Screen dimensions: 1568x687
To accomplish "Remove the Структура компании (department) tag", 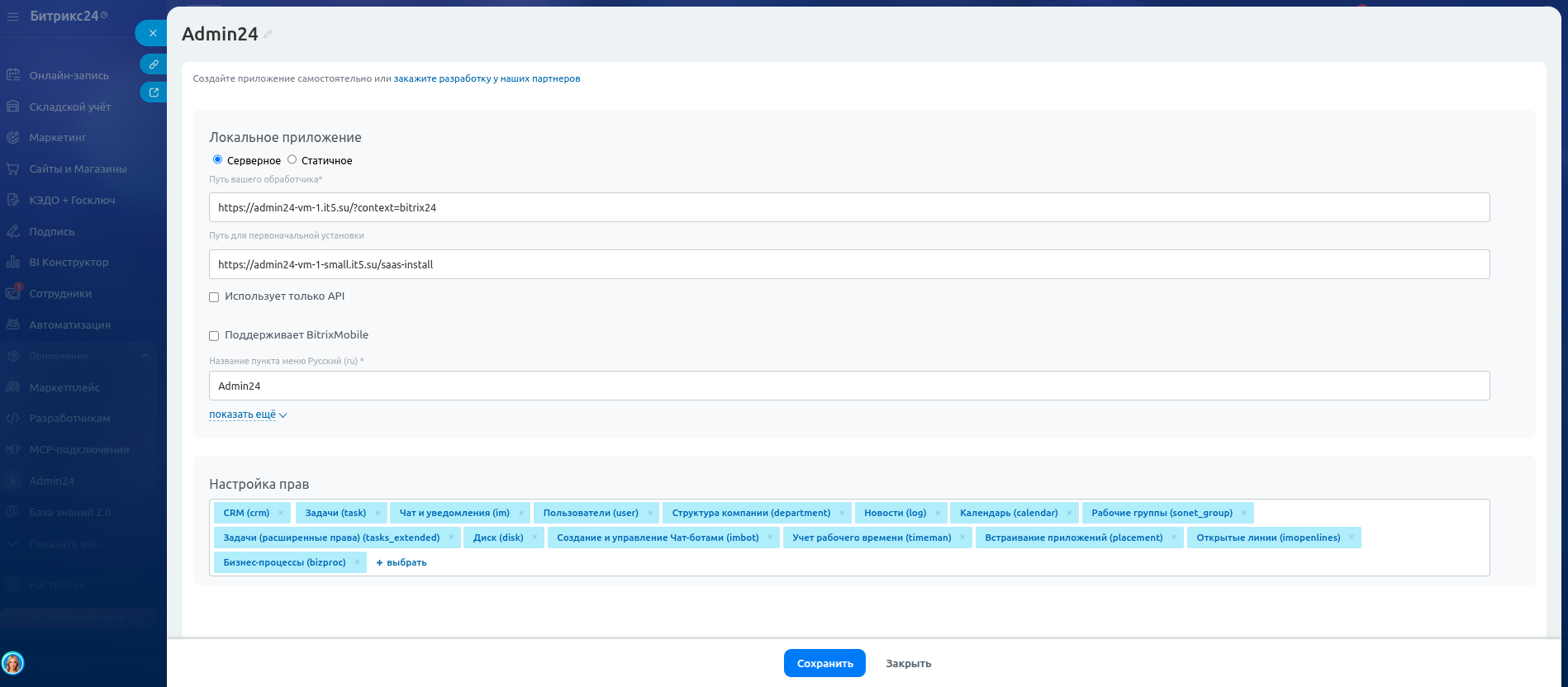I will point(842,513).
